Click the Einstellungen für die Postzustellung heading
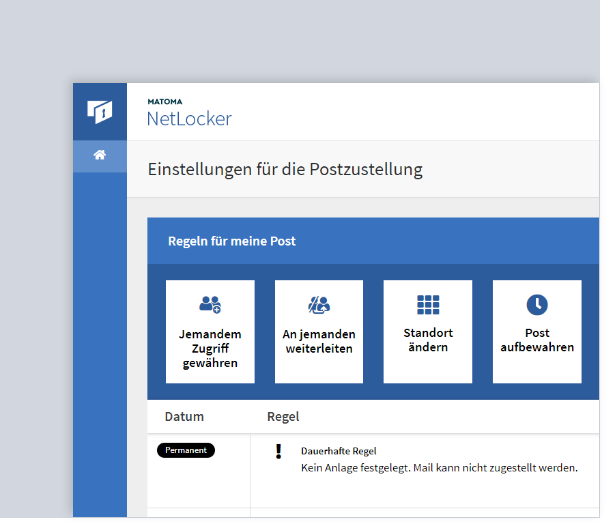 pos(285,169)
